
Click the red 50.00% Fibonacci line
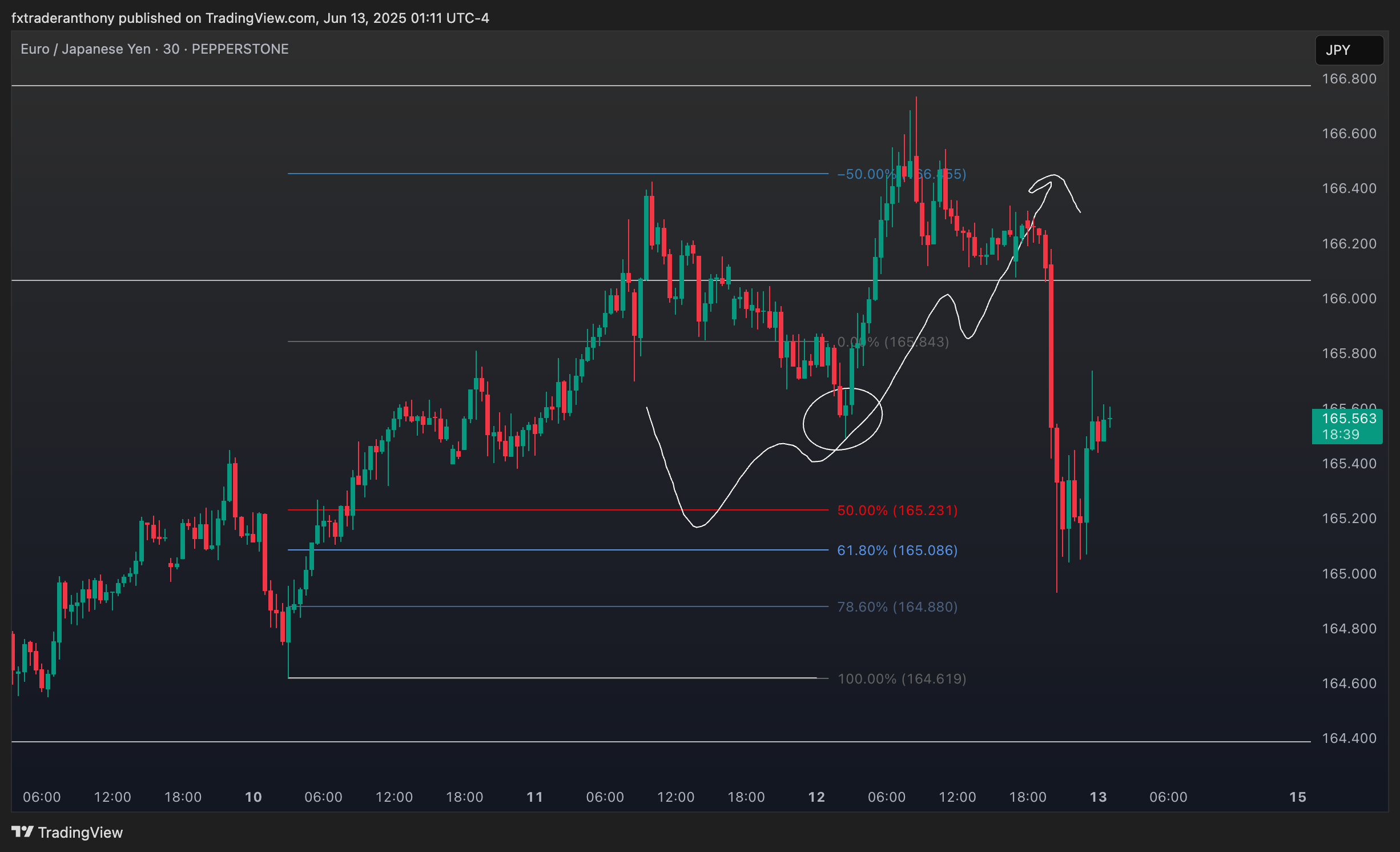(x=558, y=510)
